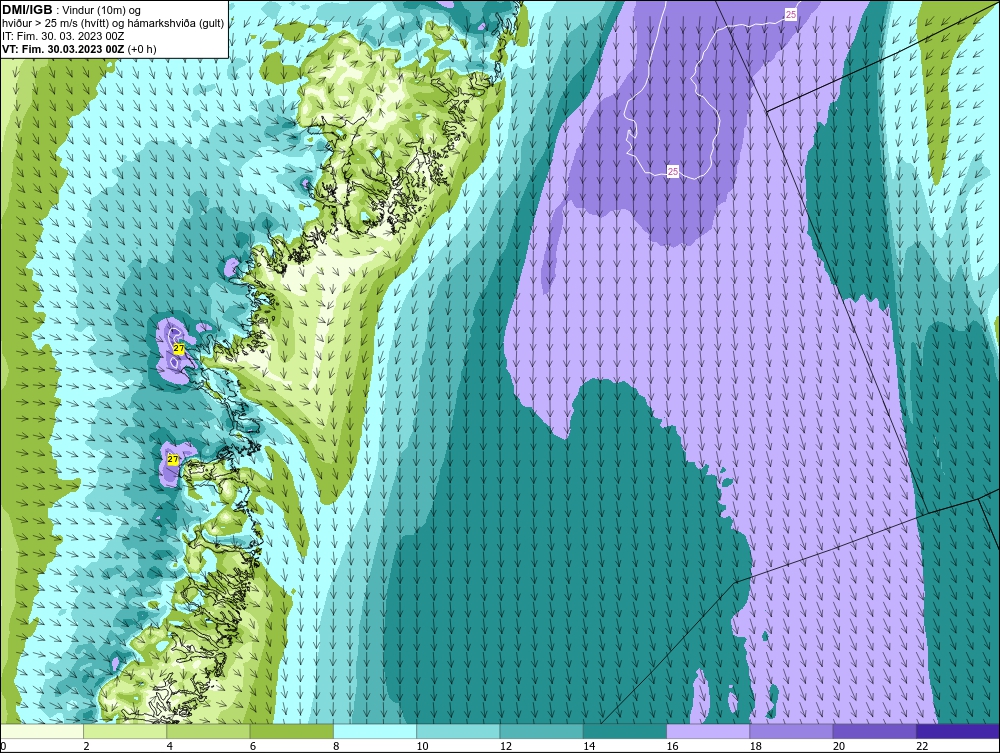Click the legend scale number 14
The image size is (1000, 753).
point(589,747)
